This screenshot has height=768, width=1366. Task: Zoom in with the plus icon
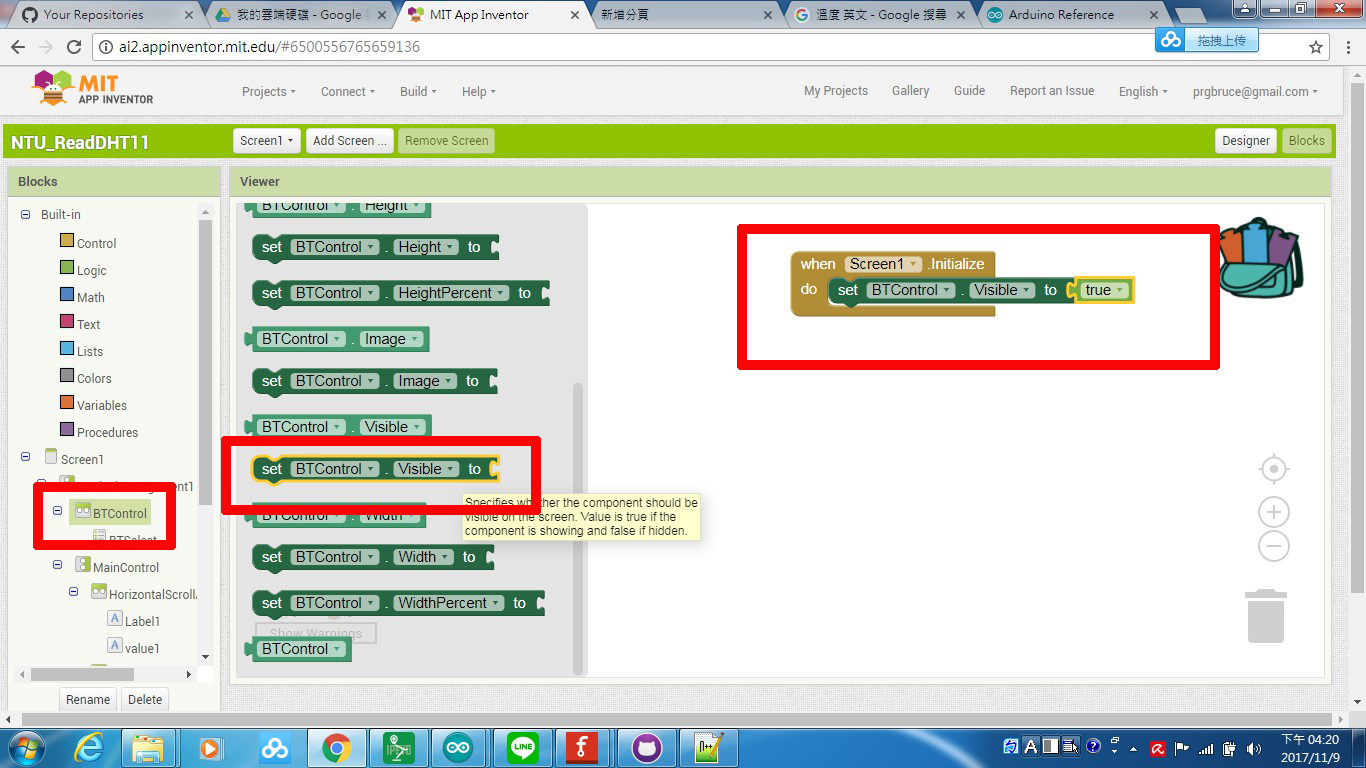click(1273, 512)
